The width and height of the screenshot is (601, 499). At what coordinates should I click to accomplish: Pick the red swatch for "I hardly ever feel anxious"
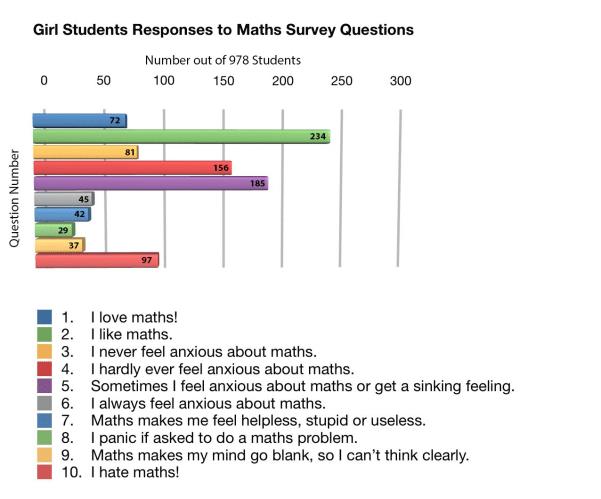pos(43,368)
